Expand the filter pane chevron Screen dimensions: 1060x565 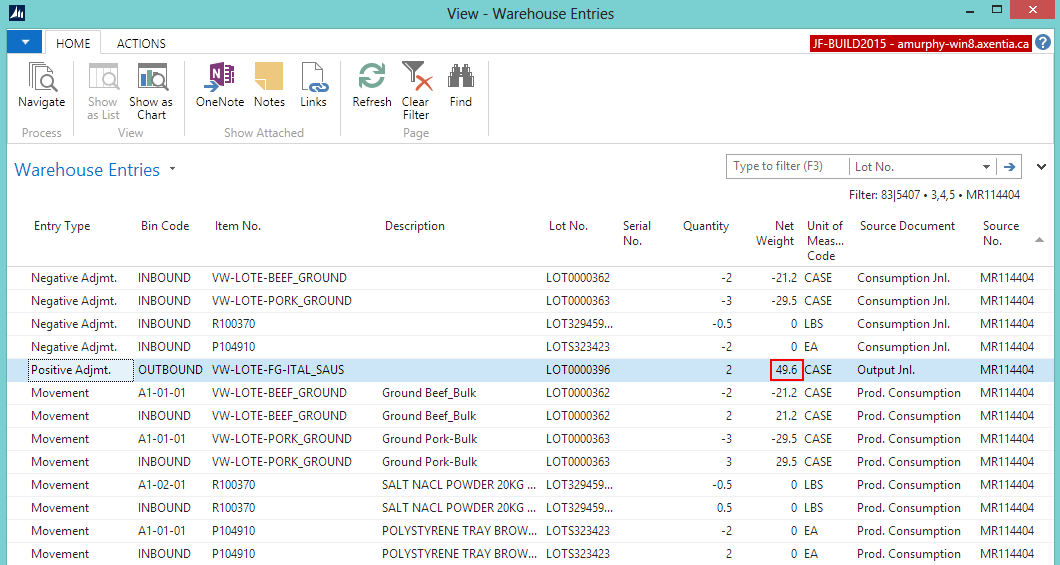coord(1041,167)
